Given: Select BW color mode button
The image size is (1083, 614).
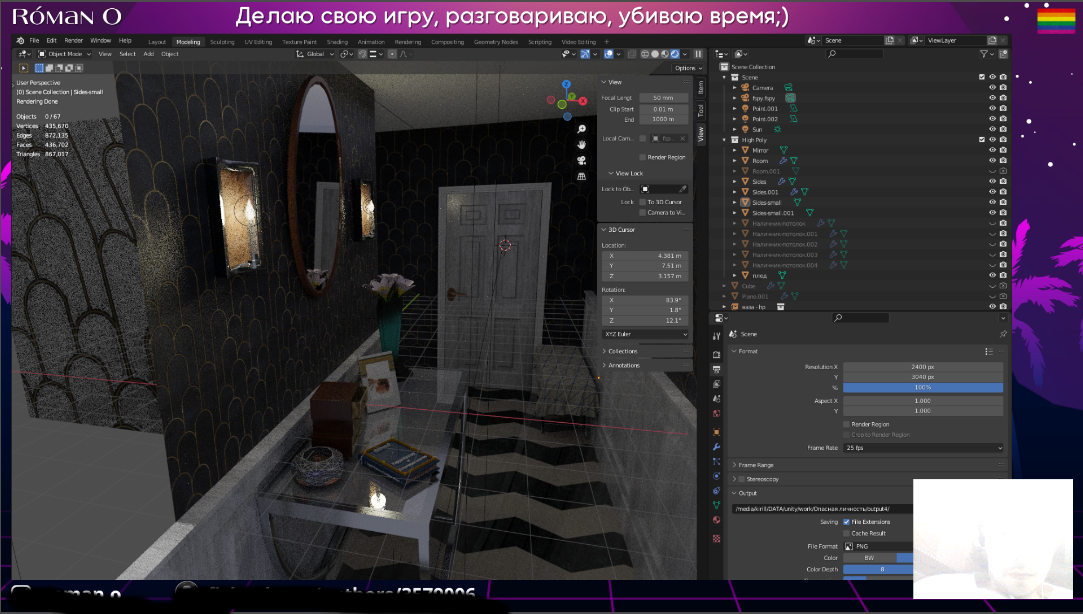Looking at the screenshot, I should tap(868, 557).
